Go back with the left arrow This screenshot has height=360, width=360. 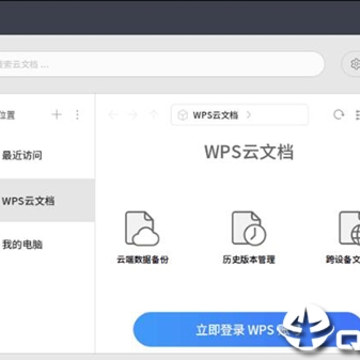tap(113, 115)
